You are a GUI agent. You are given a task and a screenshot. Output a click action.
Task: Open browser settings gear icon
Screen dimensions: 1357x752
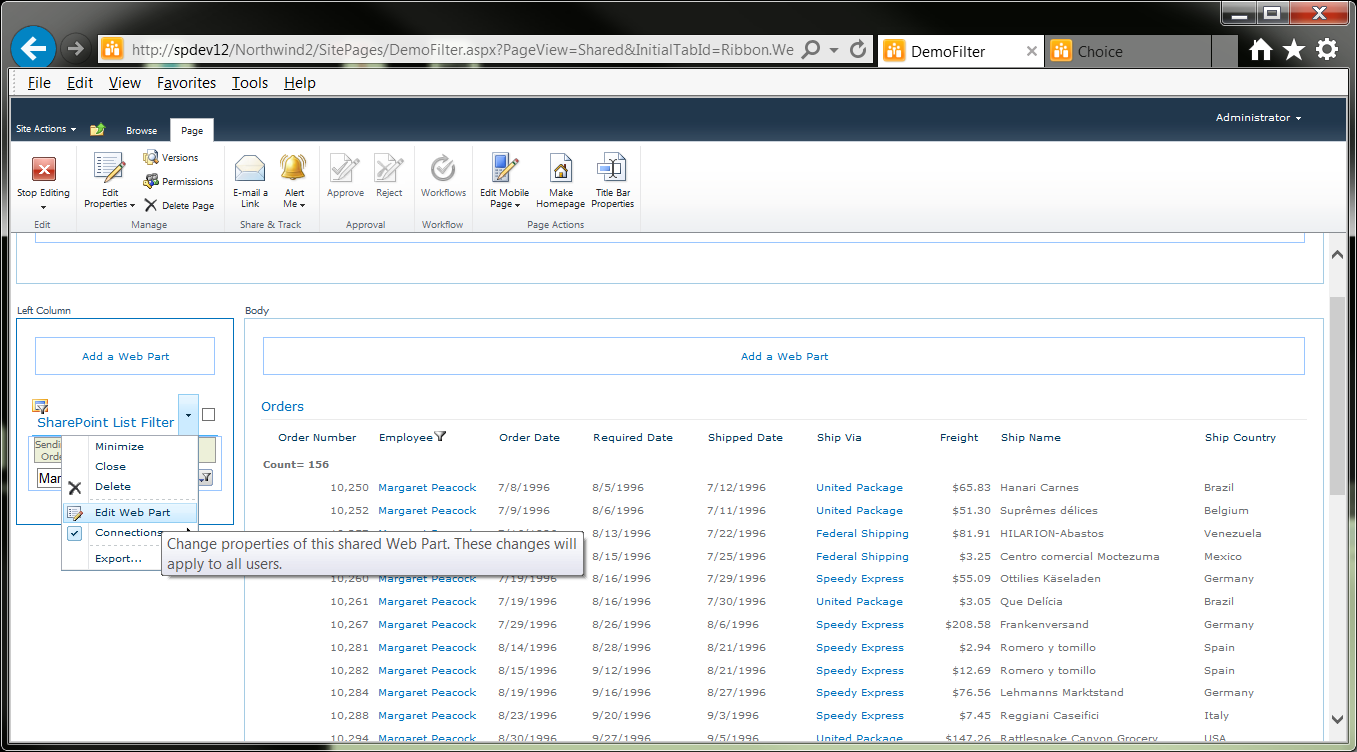pos(1327,50)
